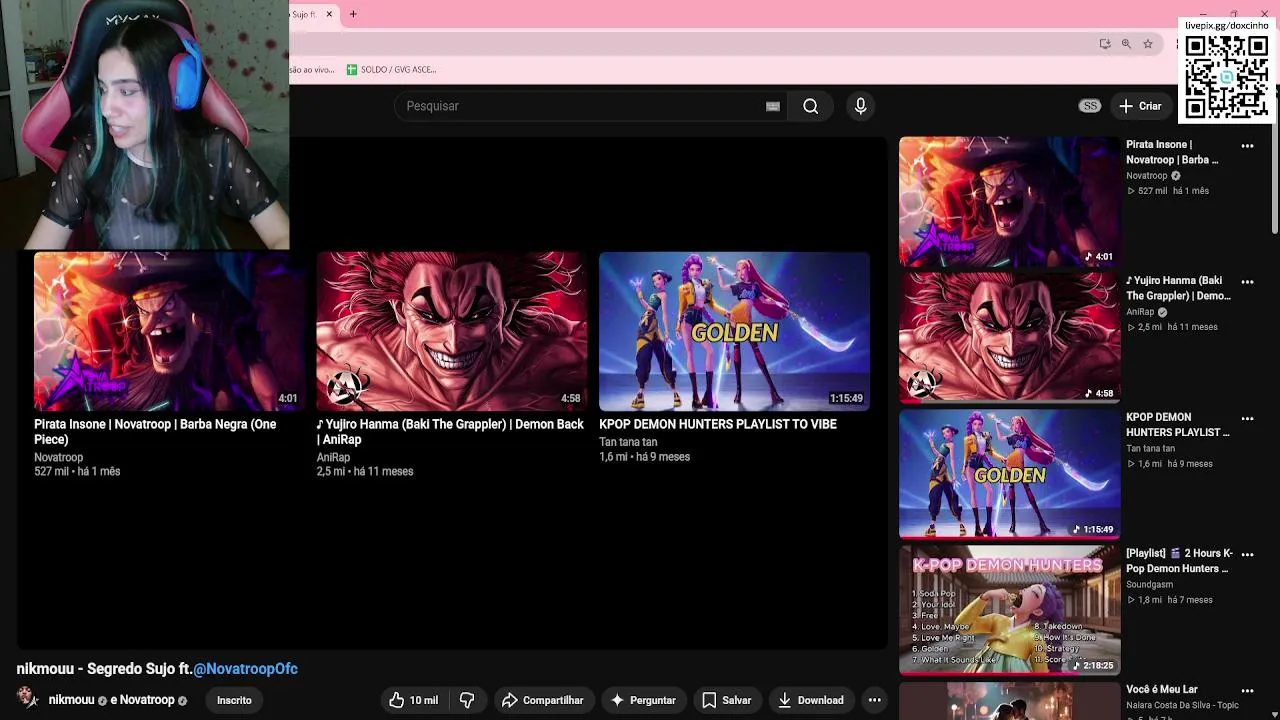
Task: Open options menu for sidebar [Playlist] 2 Hours
Action: (1247, 554)
